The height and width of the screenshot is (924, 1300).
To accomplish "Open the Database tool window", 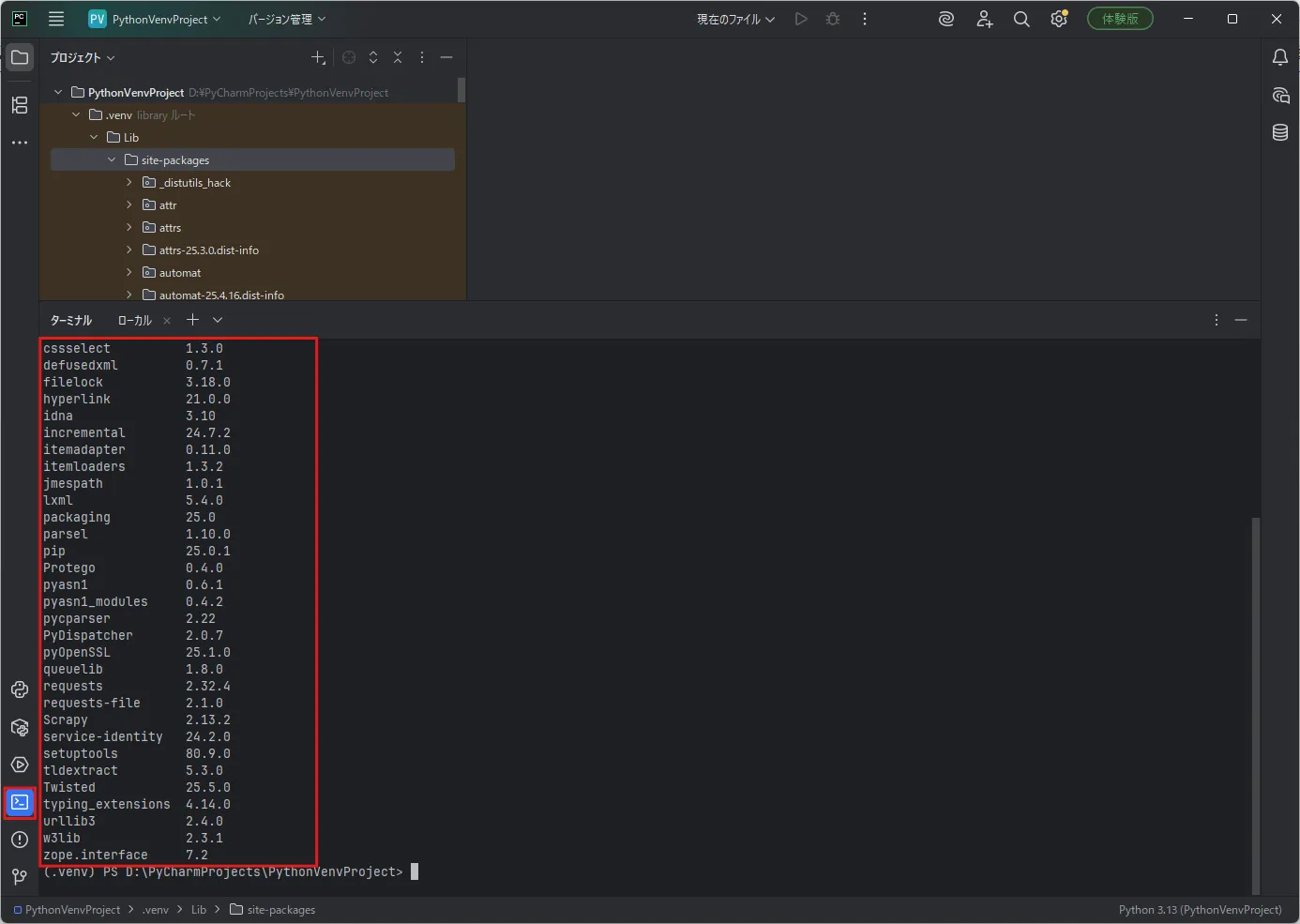I will pos(1280,132).
